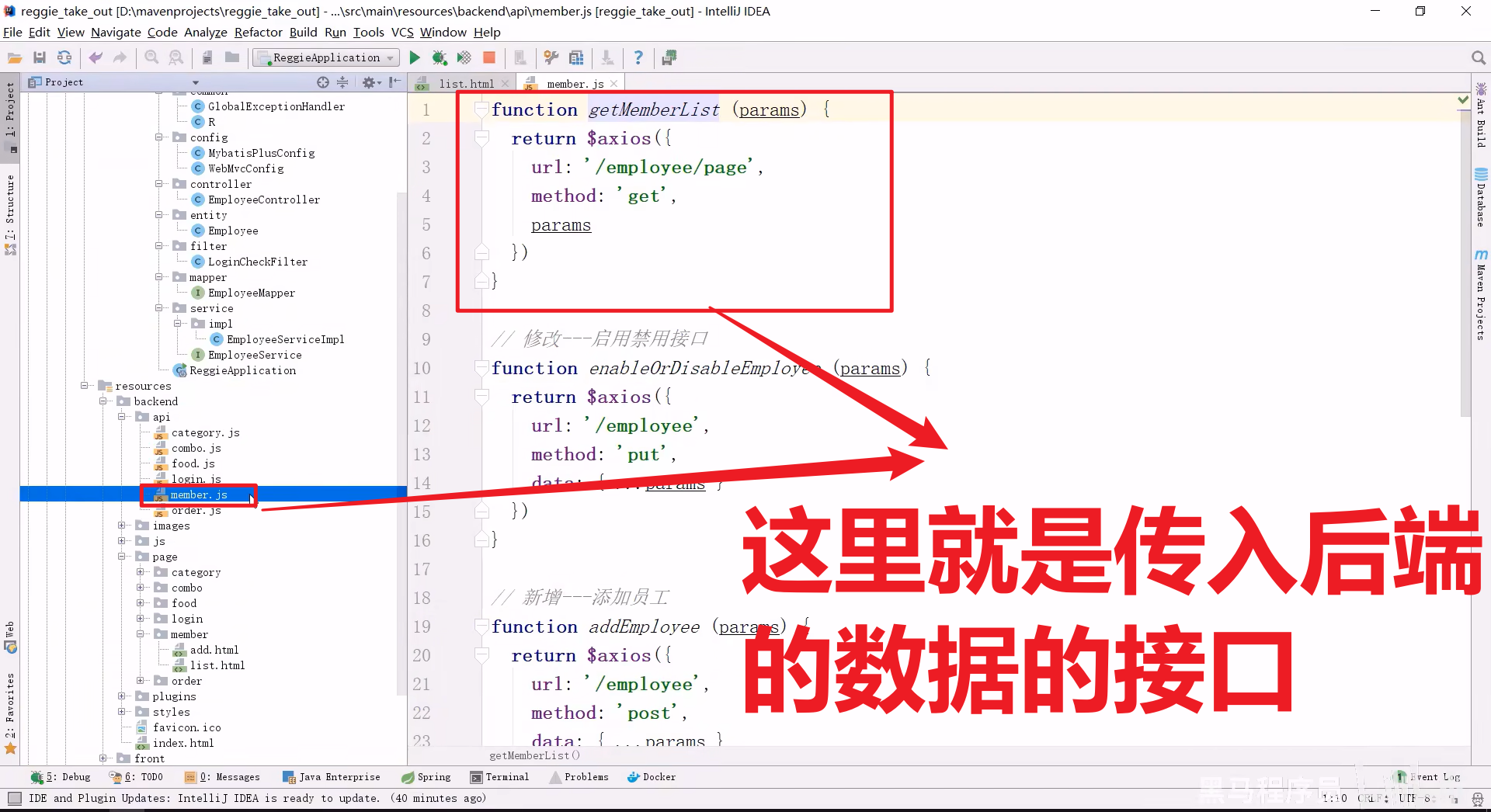Open the Problems tool window
The image size is (1491, 812).
click(x=579, y=777)
